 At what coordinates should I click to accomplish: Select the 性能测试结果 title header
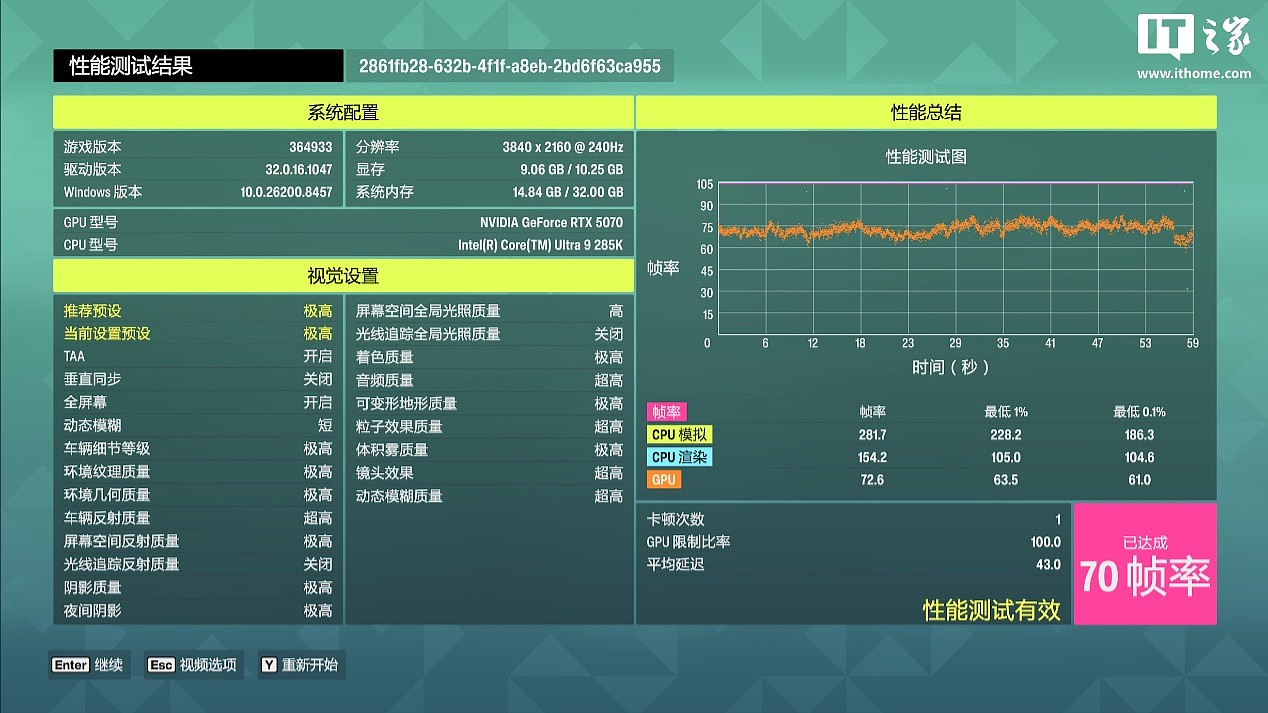[198, 66]
